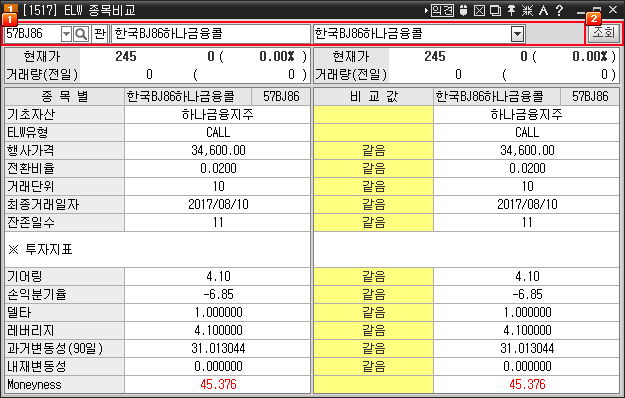Click the 57BJ86 stock code input field
625x398 pixels.
(x=33, y=34)
